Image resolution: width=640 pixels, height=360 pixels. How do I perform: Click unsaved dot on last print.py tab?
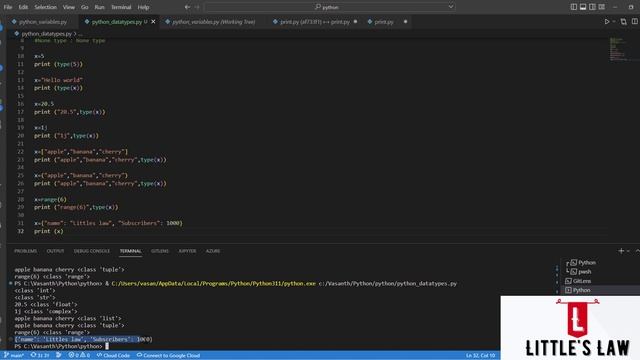pyautogui.click(x=405, y=22)
